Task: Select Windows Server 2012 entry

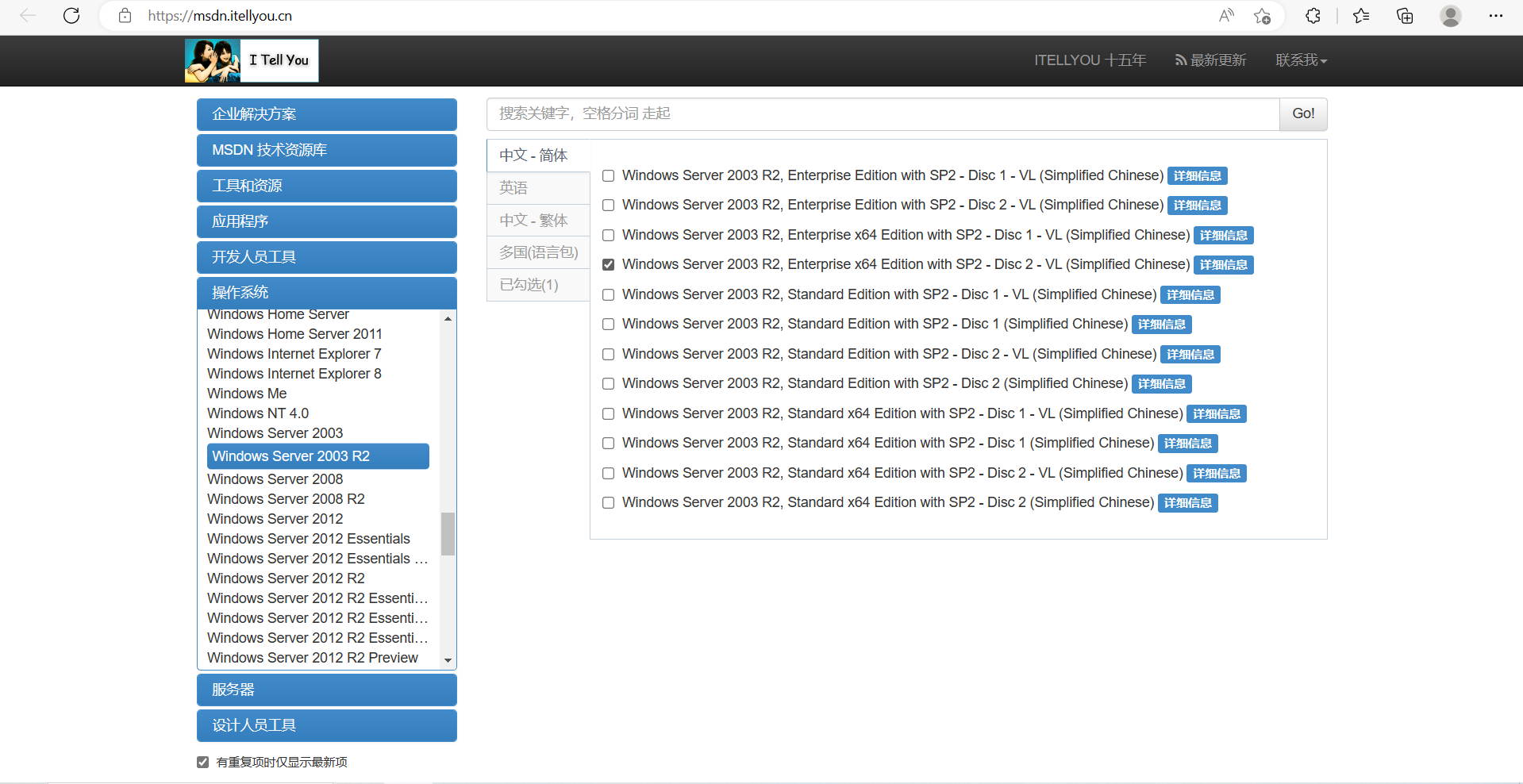Action: 275,519
